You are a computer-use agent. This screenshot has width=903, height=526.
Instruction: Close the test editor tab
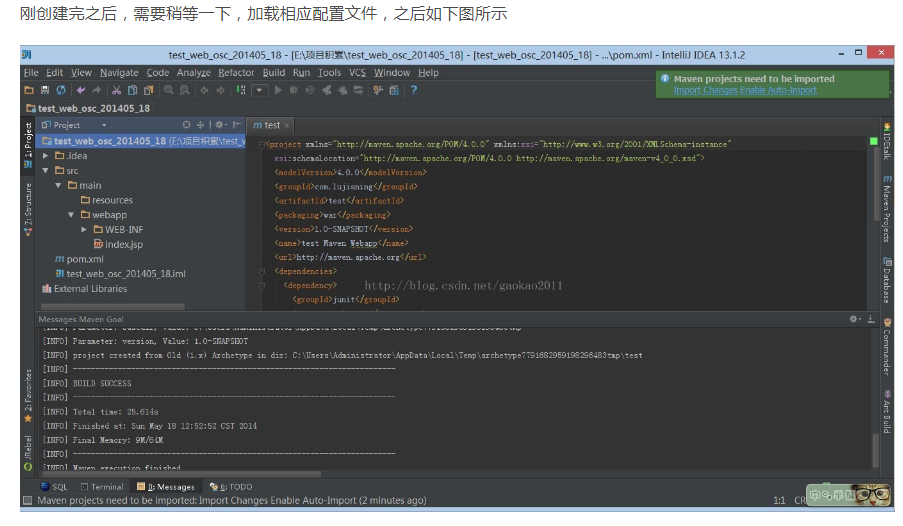287,126
